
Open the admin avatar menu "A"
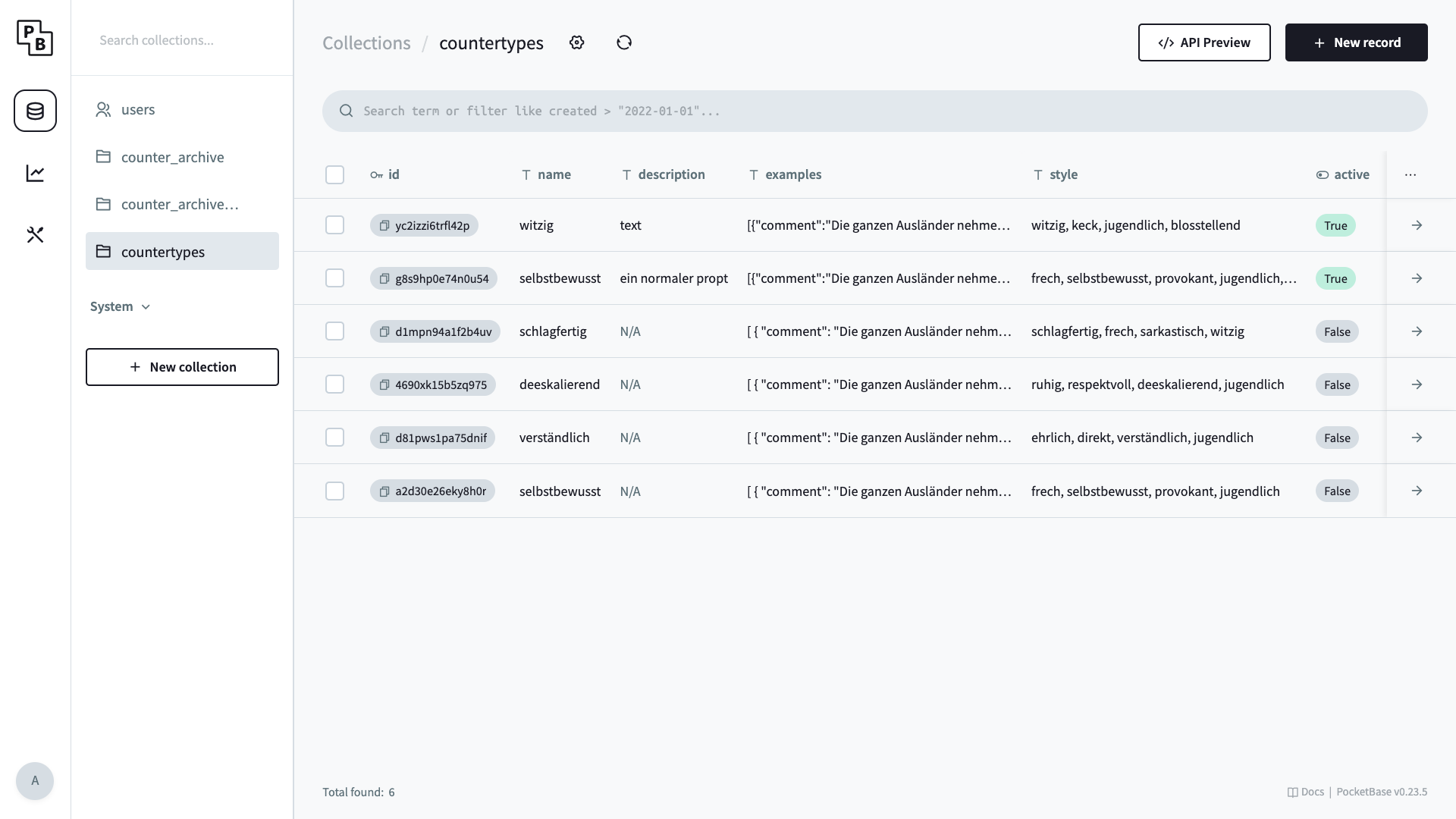coord(35,781)
